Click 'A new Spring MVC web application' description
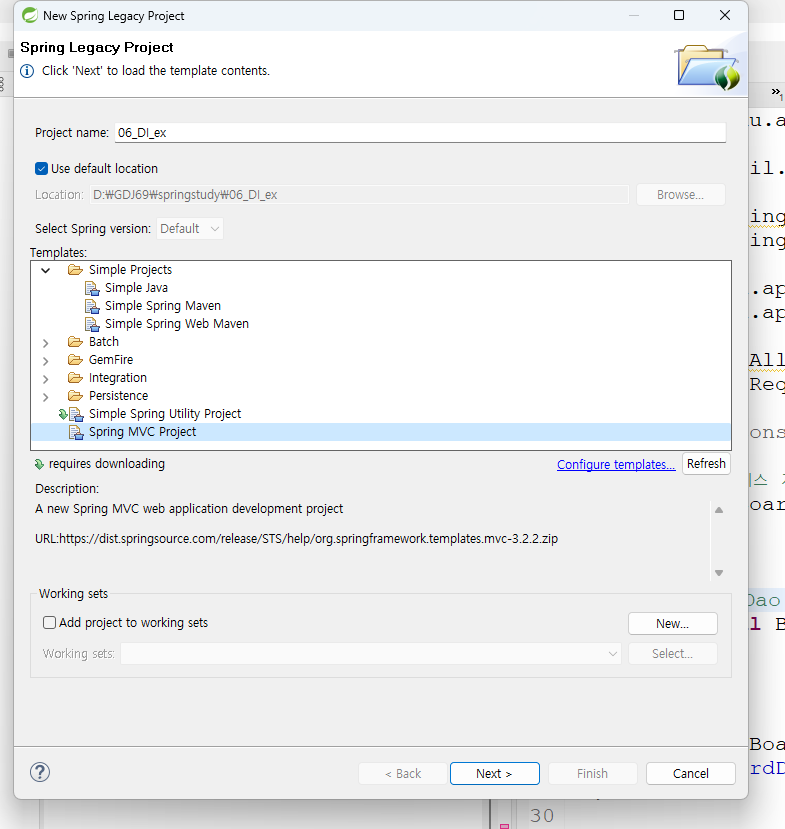 pos(189,509)
